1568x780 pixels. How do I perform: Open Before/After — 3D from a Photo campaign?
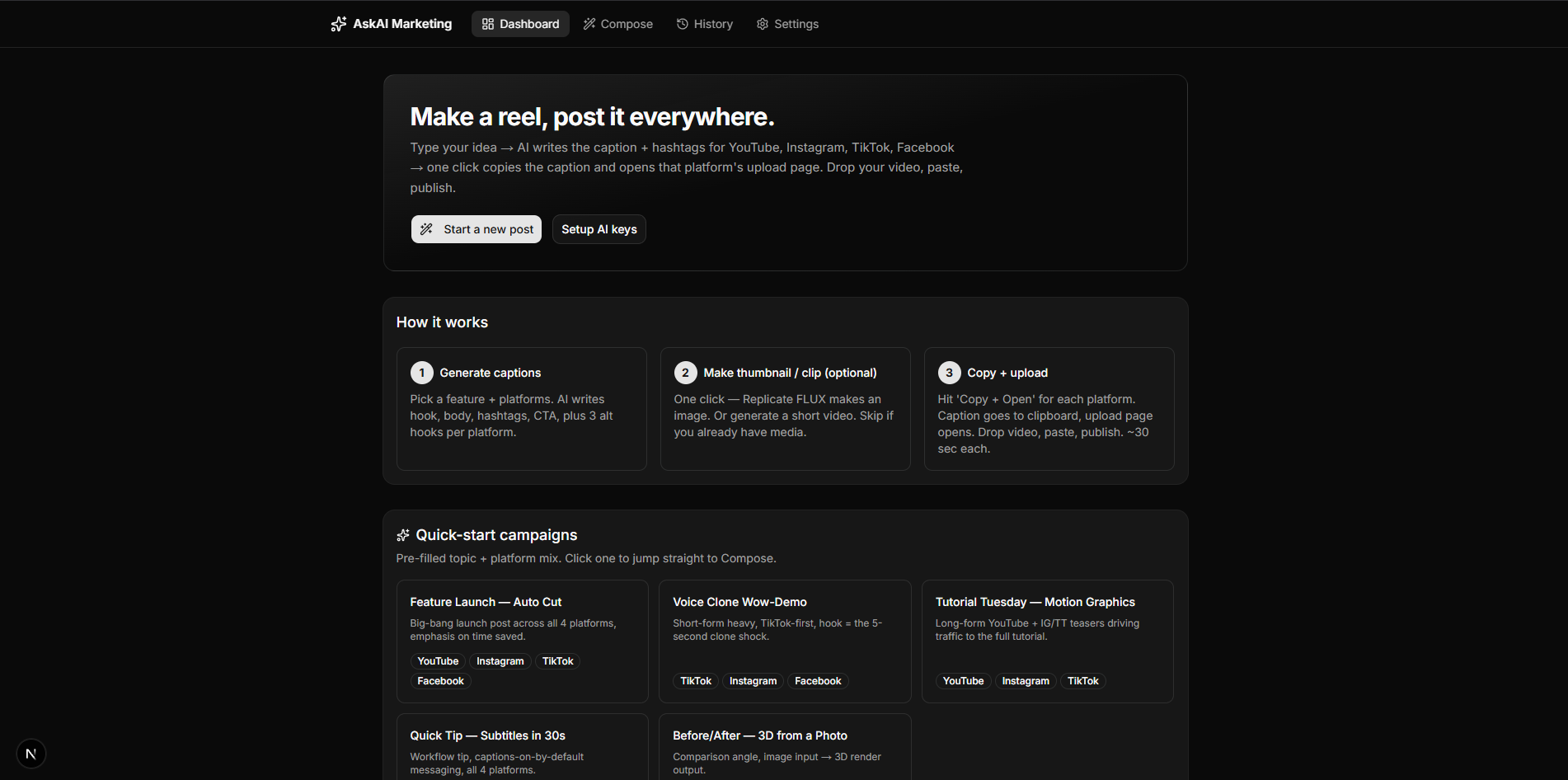pos(785,747)
